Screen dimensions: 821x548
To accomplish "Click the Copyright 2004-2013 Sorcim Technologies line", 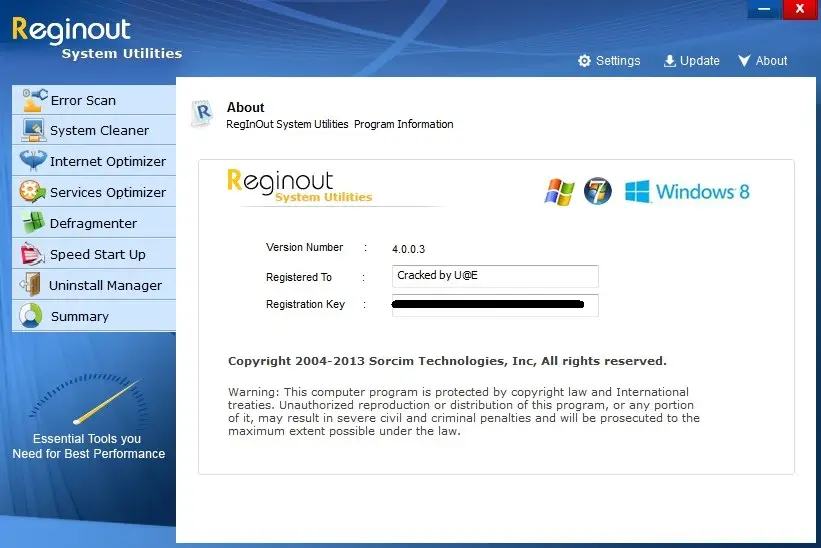I will pos(447,361).
